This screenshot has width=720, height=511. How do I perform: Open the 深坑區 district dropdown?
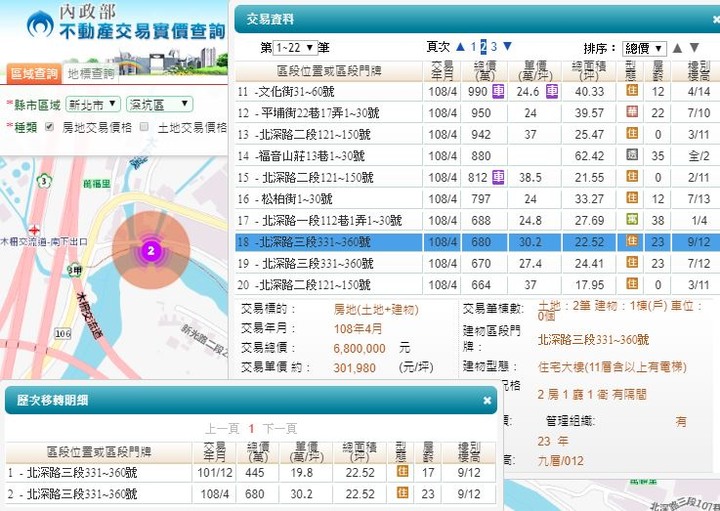click(x=159, y=105)
